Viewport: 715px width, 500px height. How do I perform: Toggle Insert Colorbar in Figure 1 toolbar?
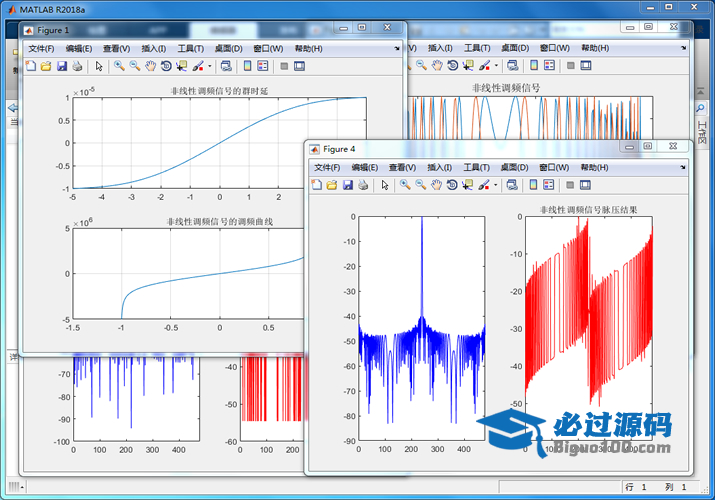coord(246,66)
